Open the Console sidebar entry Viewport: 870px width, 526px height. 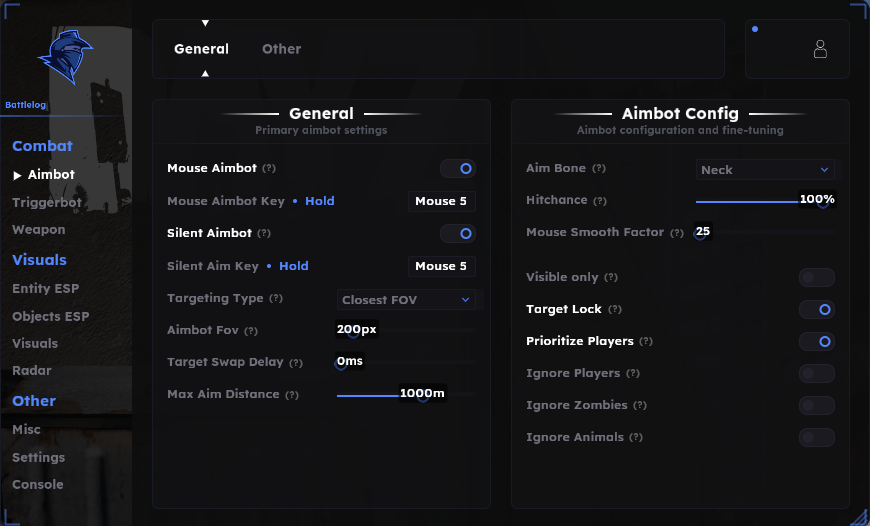[x=38, y=484]
